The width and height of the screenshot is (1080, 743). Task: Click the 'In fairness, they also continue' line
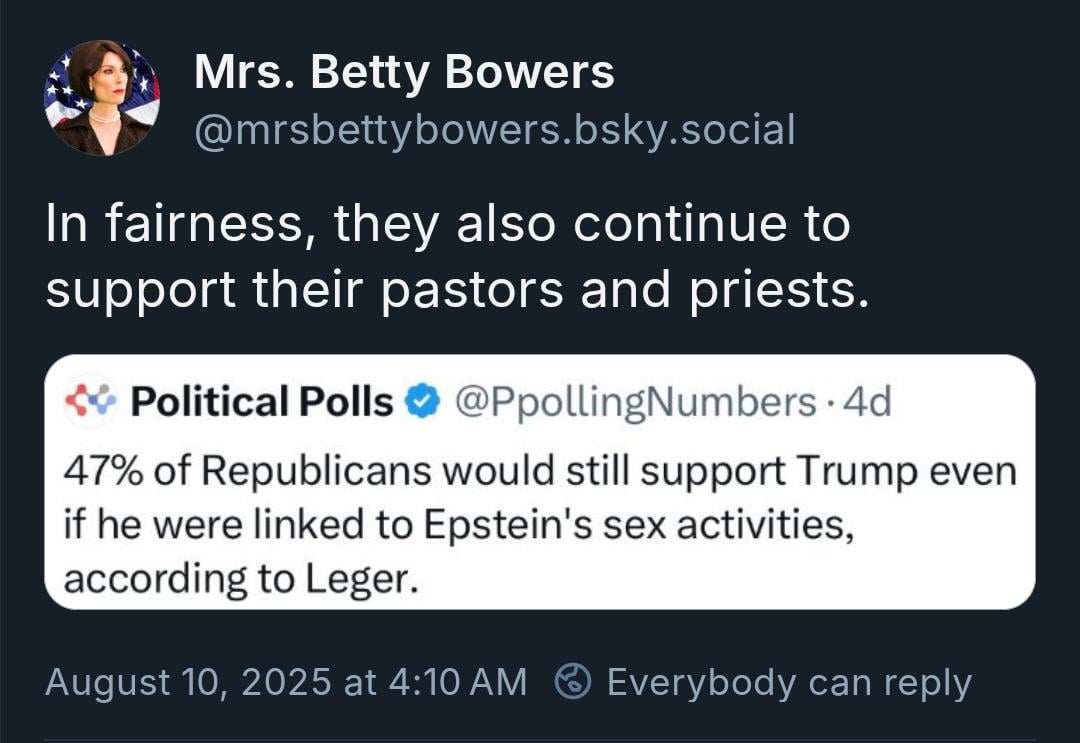click(448, 224)
